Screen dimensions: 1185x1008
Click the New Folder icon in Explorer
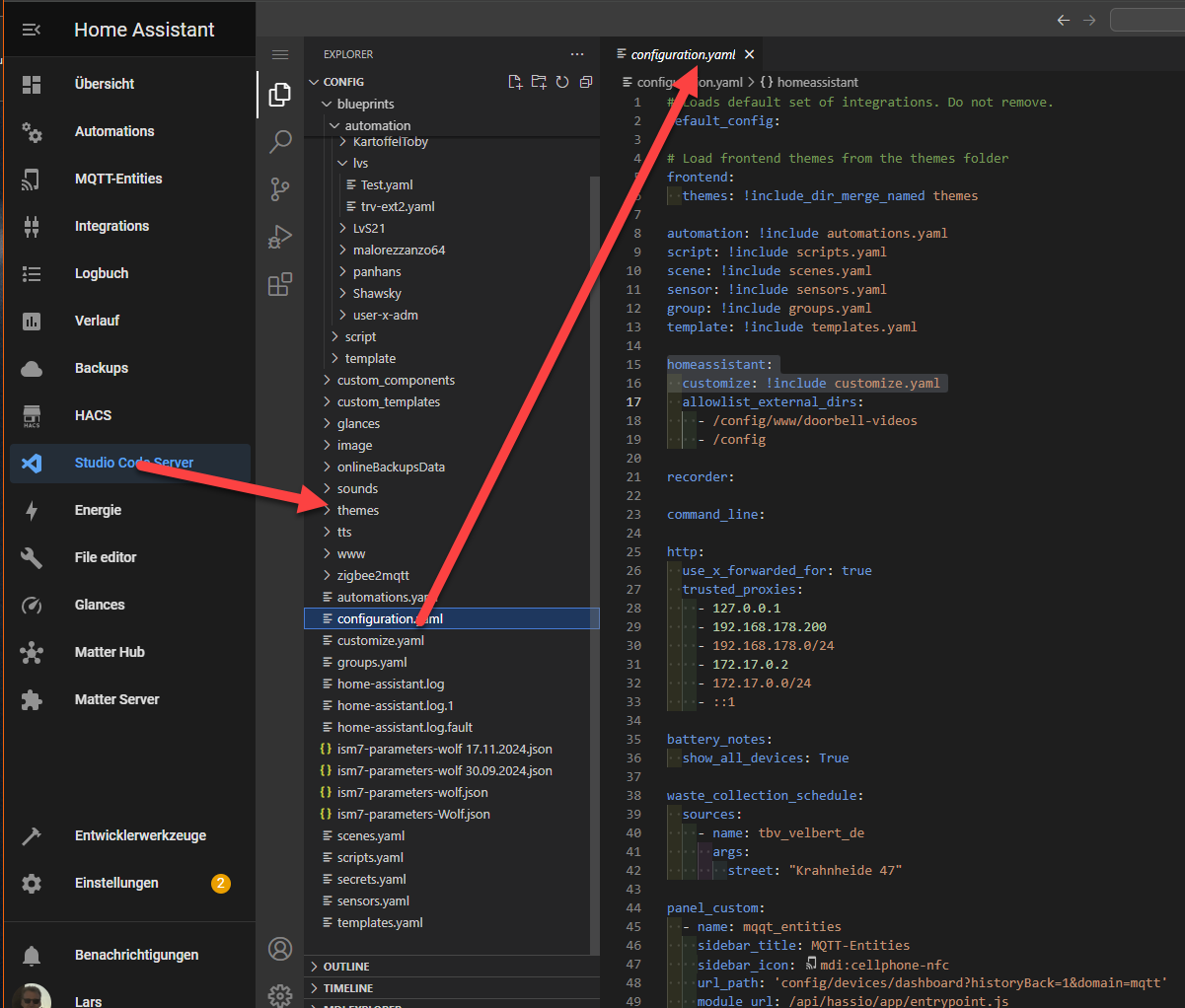click(539, 82)
